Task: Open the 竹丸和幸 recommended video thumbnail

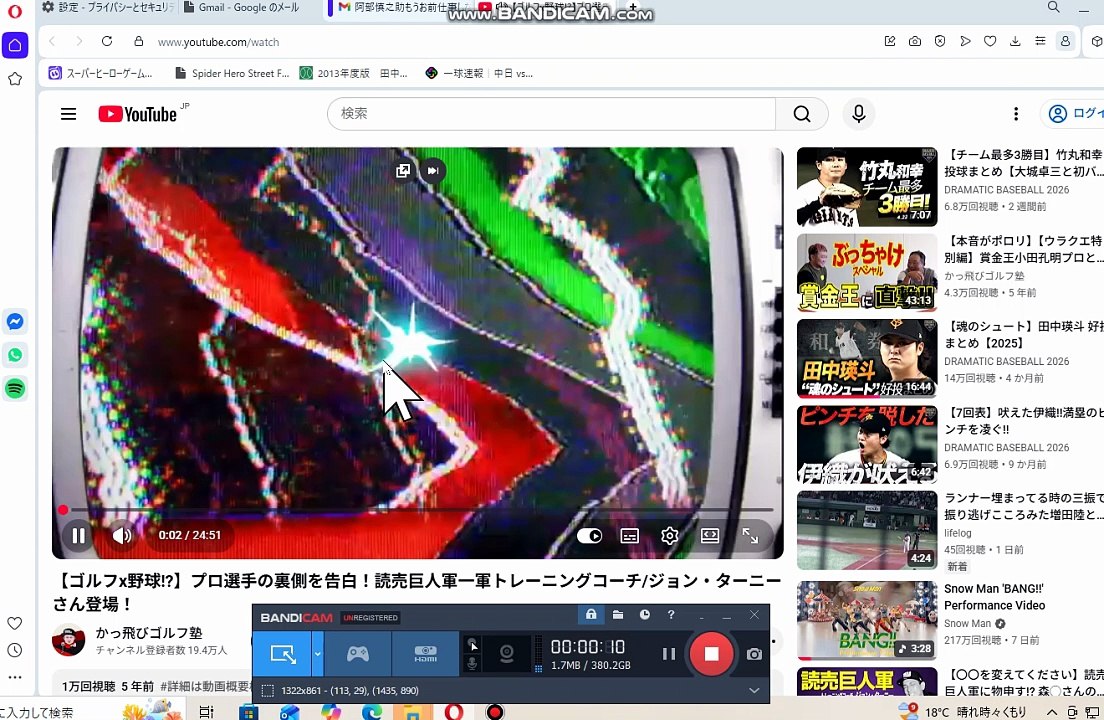Action: 867,187
